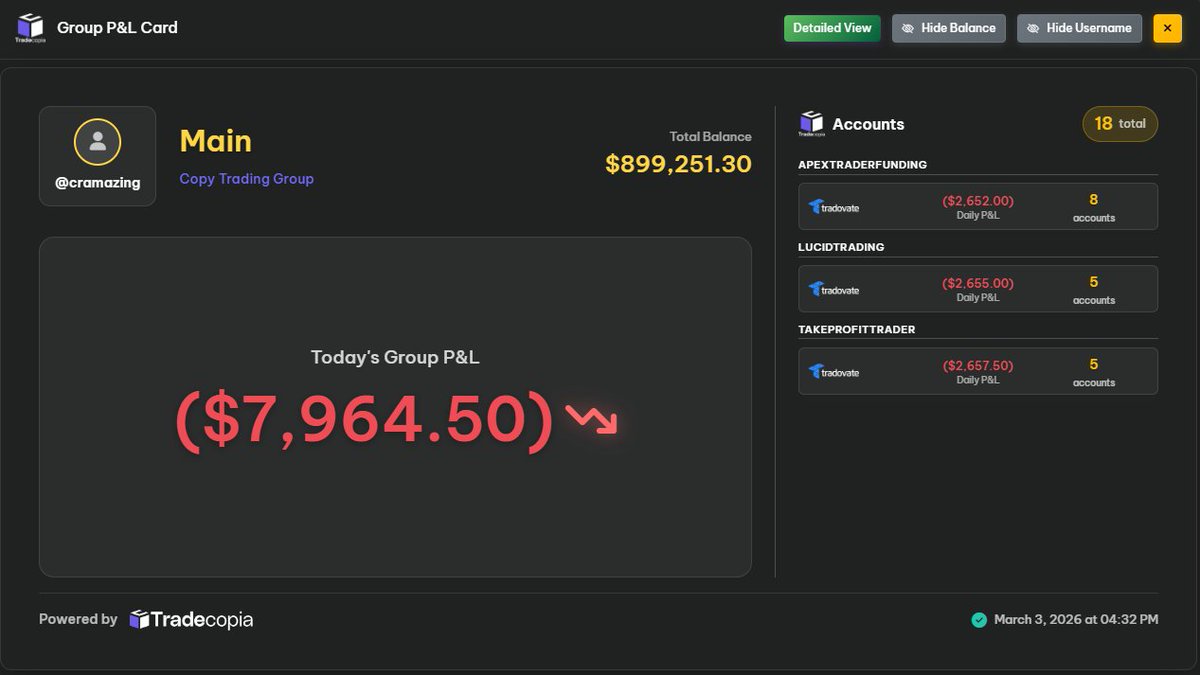Click the @cramazing username
This screenshot has width=1200, height=675.
97,183
